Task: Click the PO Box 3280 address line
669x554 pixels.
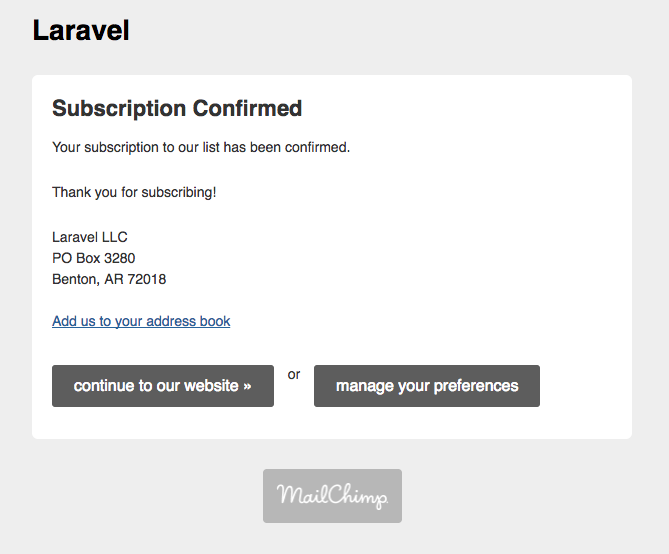Action: tap(93, 258)
